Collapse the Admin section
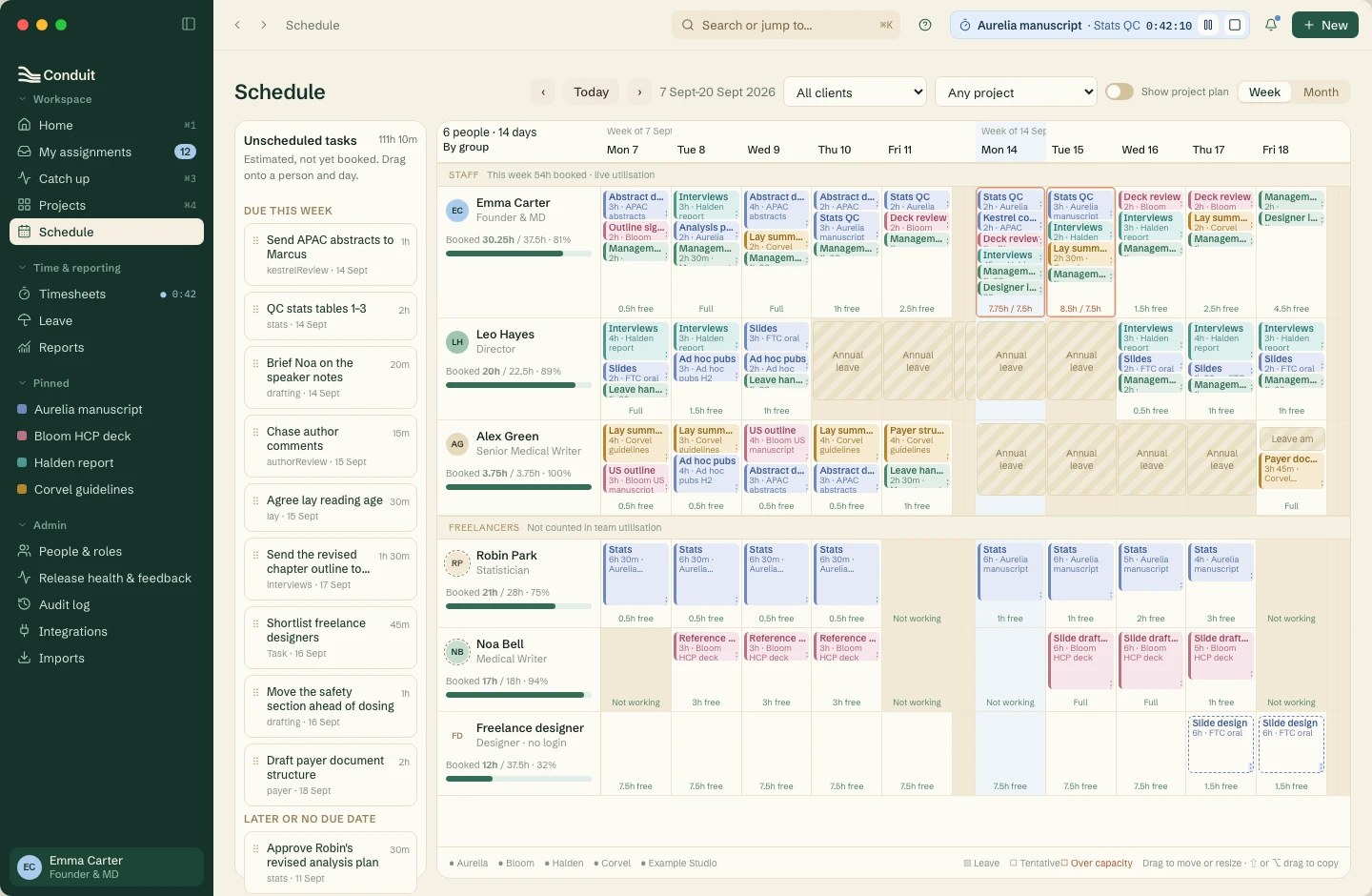Viewport: 1372px width, 896px height. [43, 525]
